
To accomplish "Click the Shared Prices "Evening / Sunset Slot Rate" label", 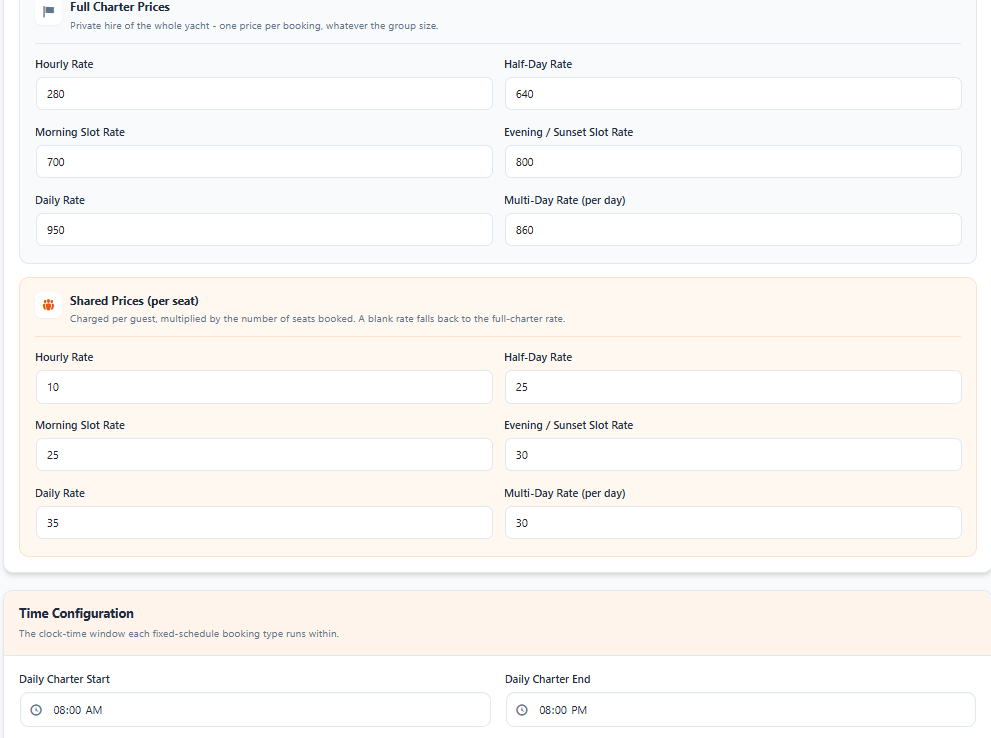I will click(569, 425).
